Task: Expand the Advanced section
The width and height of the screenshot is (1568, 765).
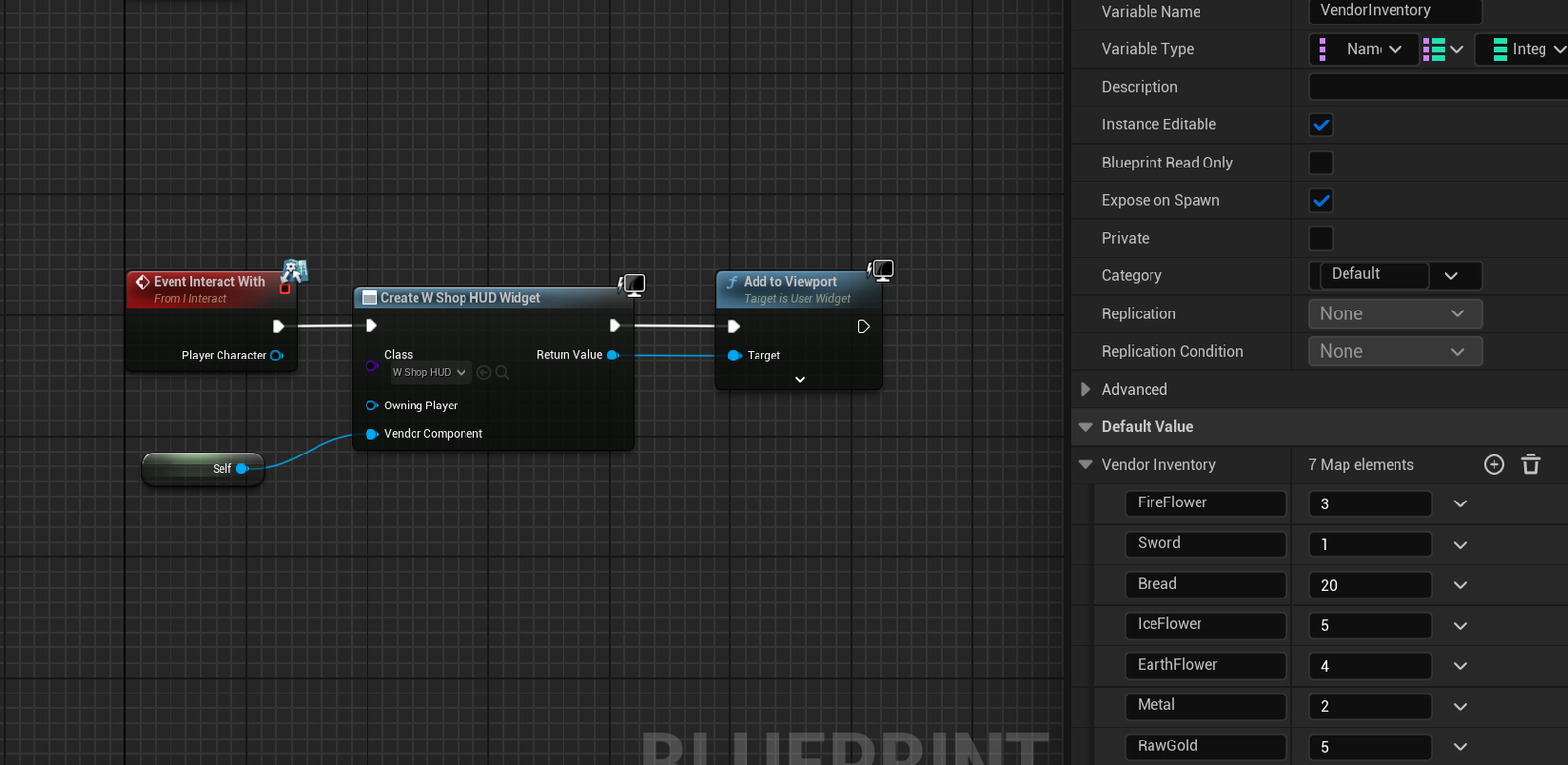Action: click(1085, 390)
